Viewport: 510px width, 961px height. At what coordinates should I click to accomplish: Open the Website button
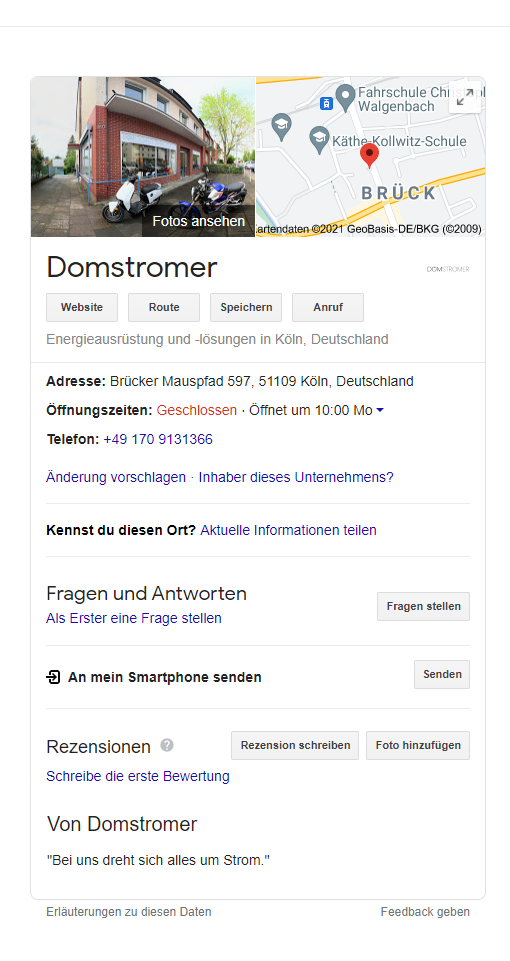[82, 308]
